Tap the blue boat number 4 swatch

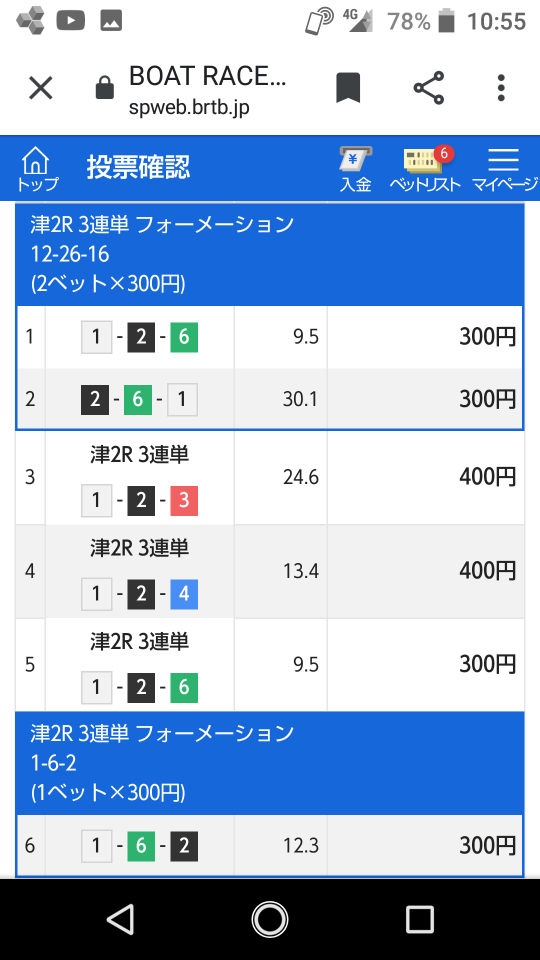tap(184, 594)
